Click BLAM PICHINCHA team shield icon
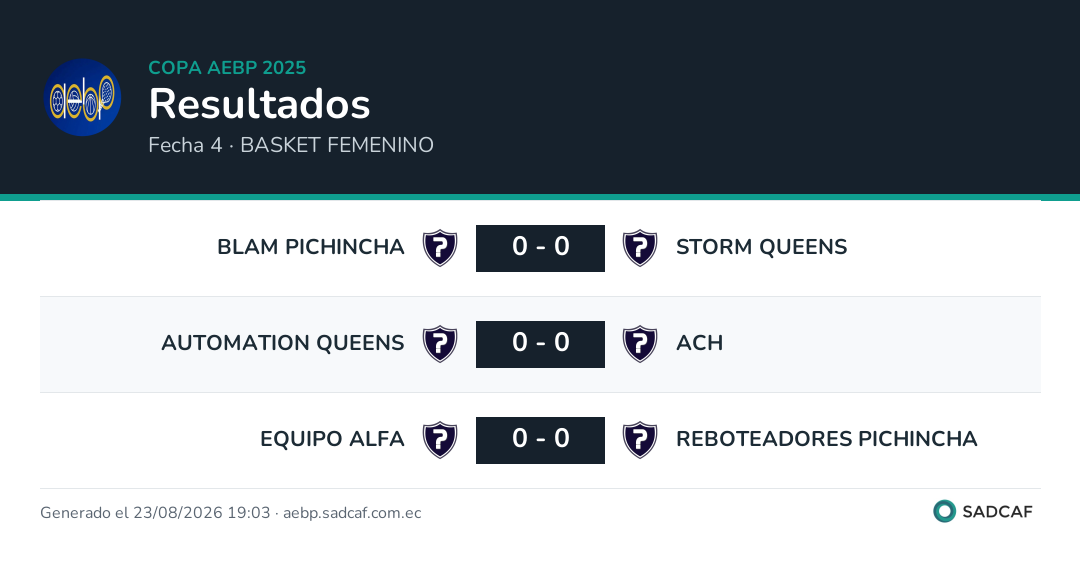 440,248
